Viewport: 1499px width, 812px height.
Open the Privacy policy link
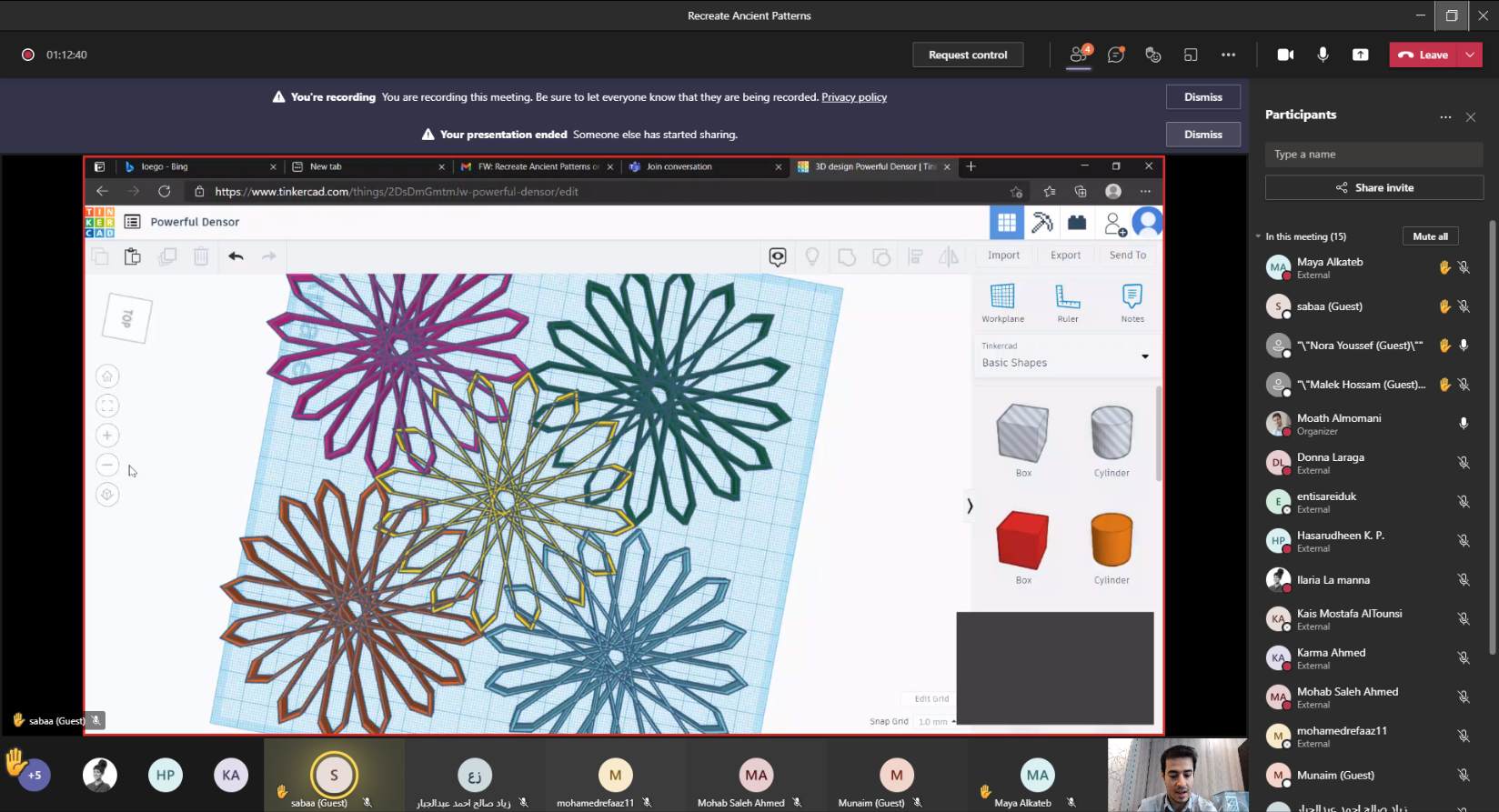pyautogui.click(x=854, y=97)
